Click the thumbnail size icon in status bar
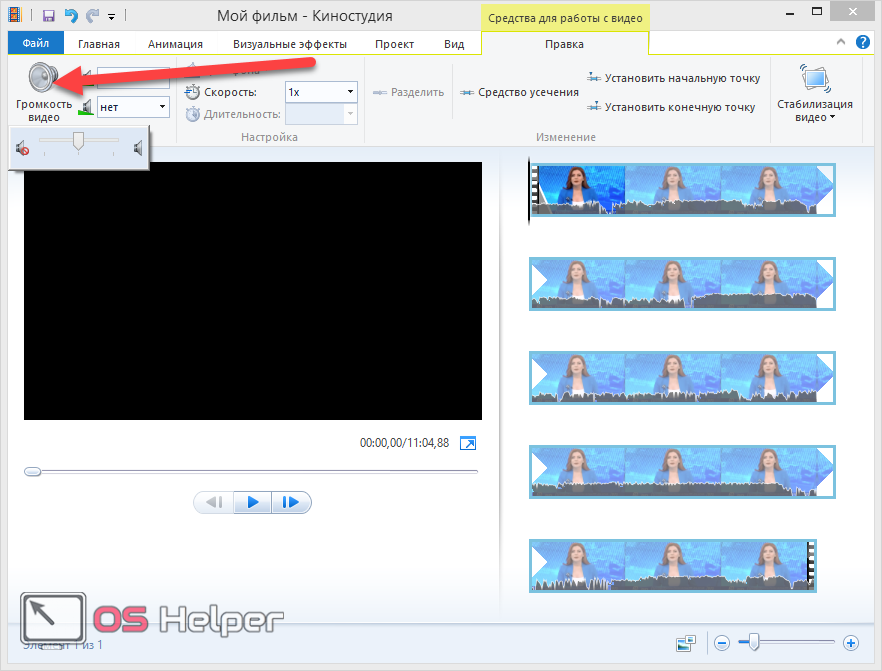This screenshot has height=671, width=882. pyautogui.click(x=685, y=643)
